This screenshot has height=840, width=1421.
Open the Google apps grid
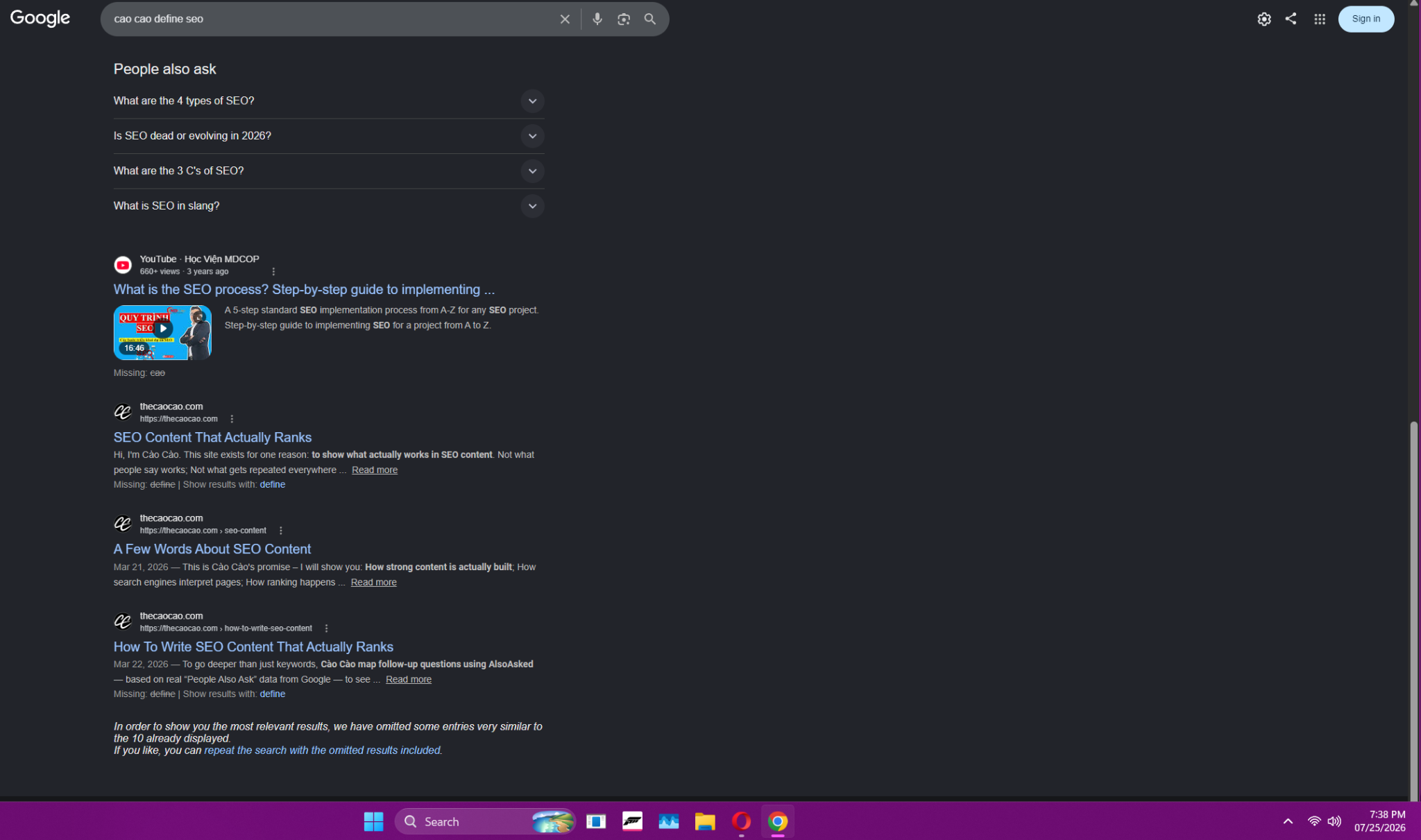[x=1320, y=19]
